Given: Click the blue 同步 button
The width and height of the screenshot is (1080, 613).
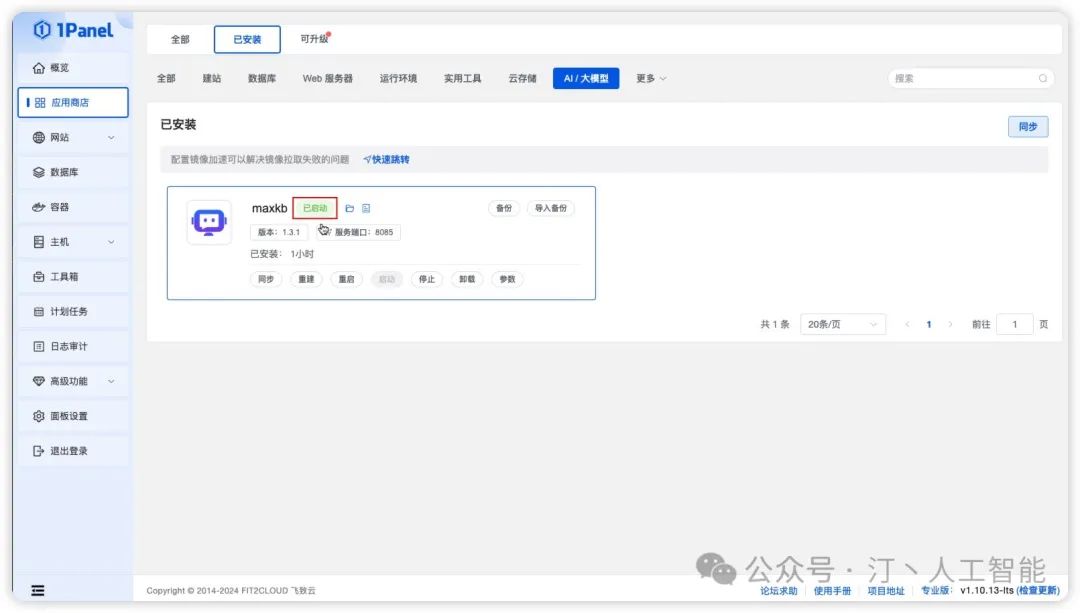Looking at the screenshot, I should [x=1027, y=127].
